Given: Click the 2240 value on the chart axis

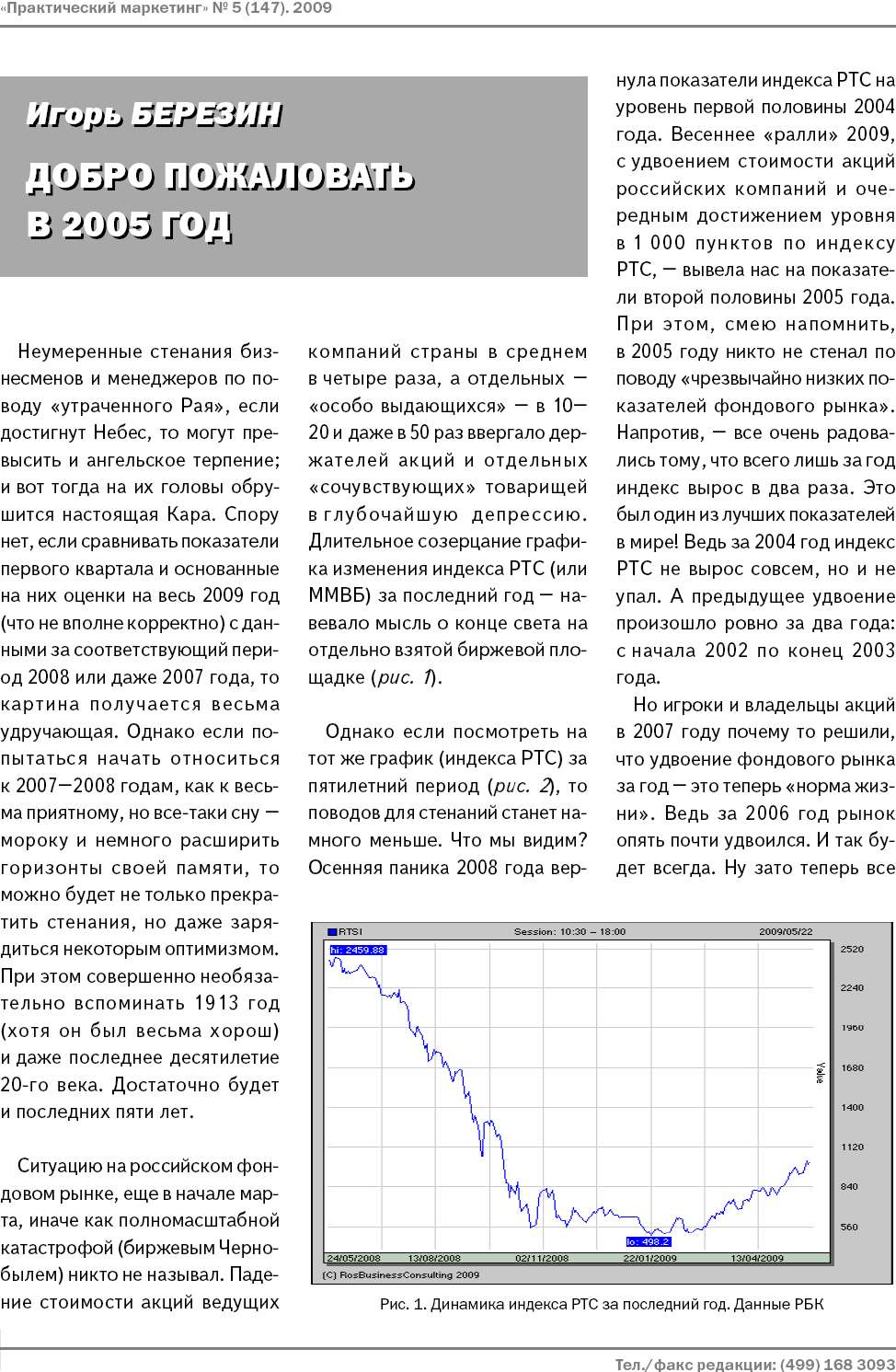Looking at the screenshot, I should 852,988.
